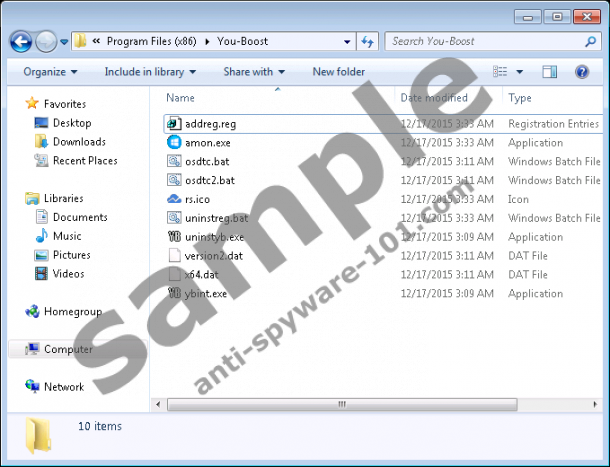
Task: Select the rs.ico cloud icon file
Action: [175, 199]
